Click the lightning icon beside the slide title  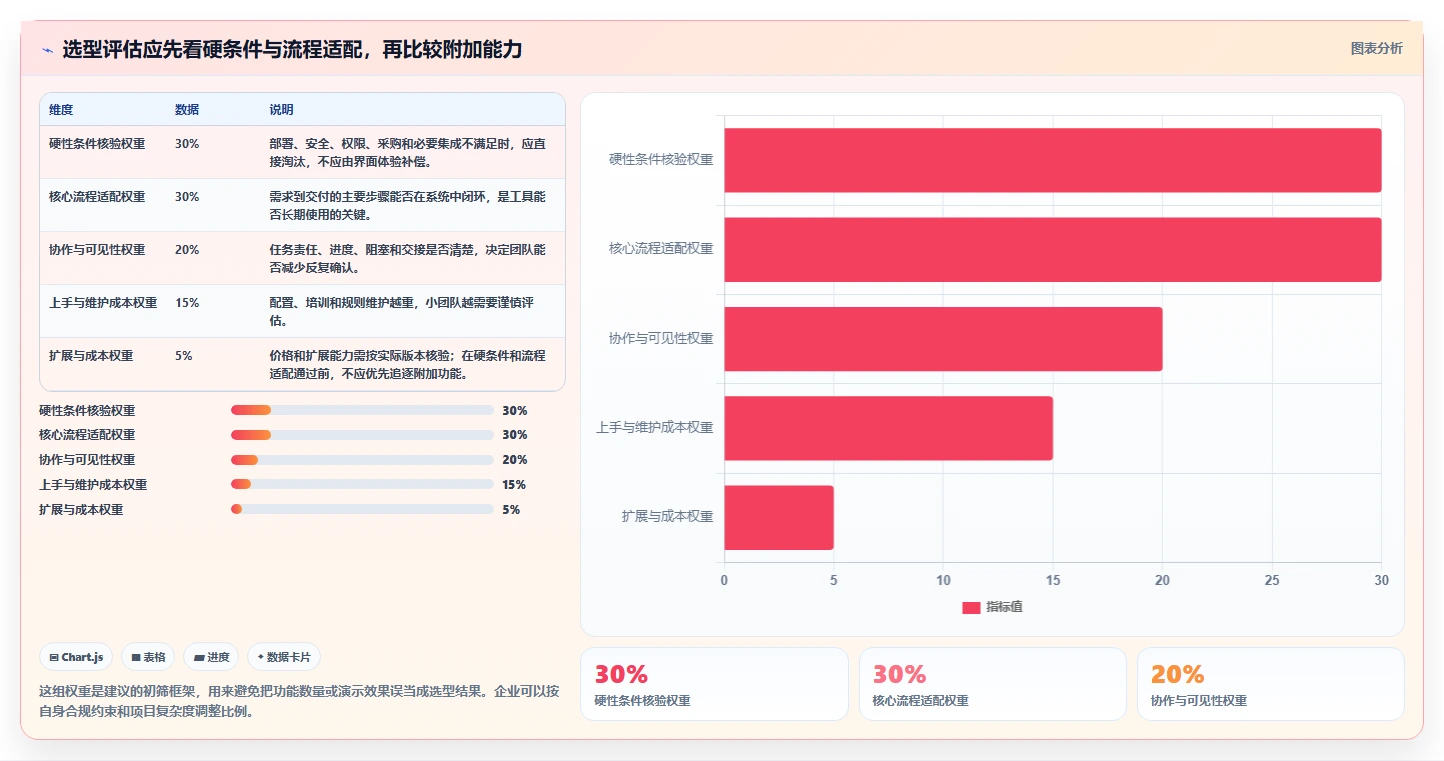point(47,50)
